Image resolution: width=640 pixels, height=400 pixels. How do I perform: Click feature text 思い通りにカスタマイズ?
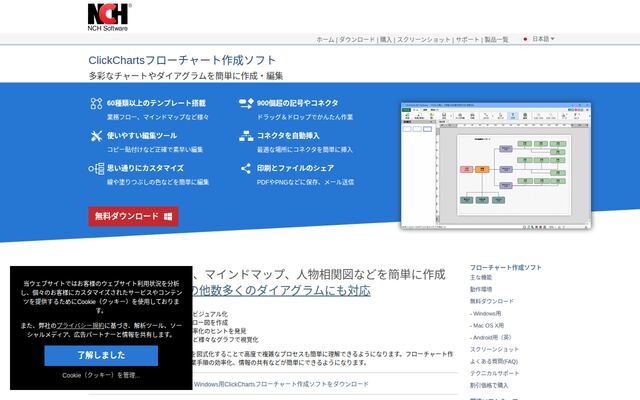pyautogui.click(x=145, y=168)
